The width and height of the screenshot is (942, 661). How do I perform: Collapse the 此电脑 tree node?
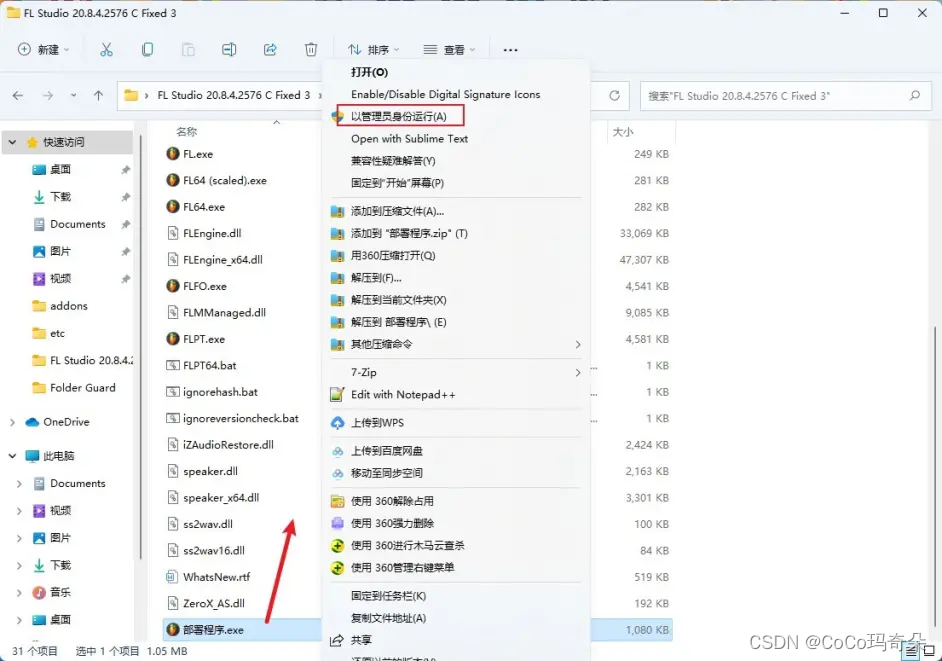point(12,456)
